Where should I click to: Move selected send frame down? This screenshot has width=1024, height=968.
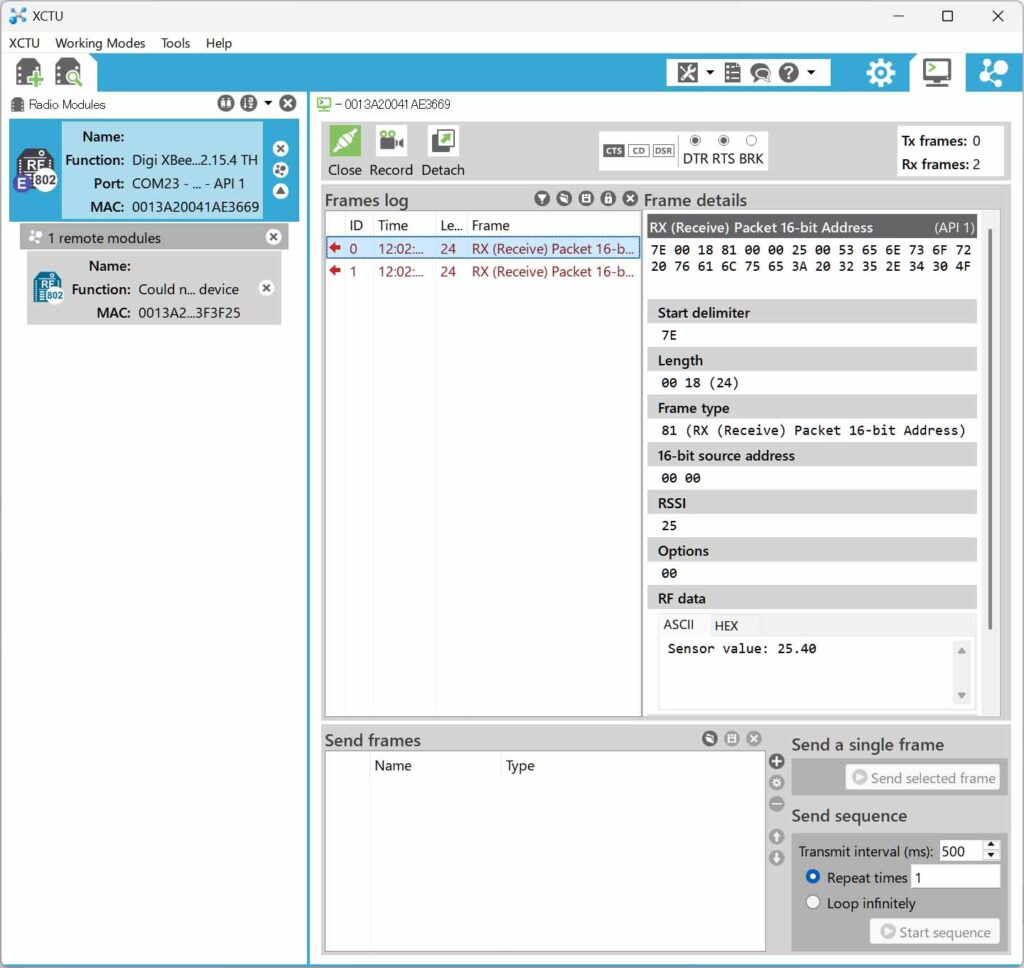coord(776,858)
